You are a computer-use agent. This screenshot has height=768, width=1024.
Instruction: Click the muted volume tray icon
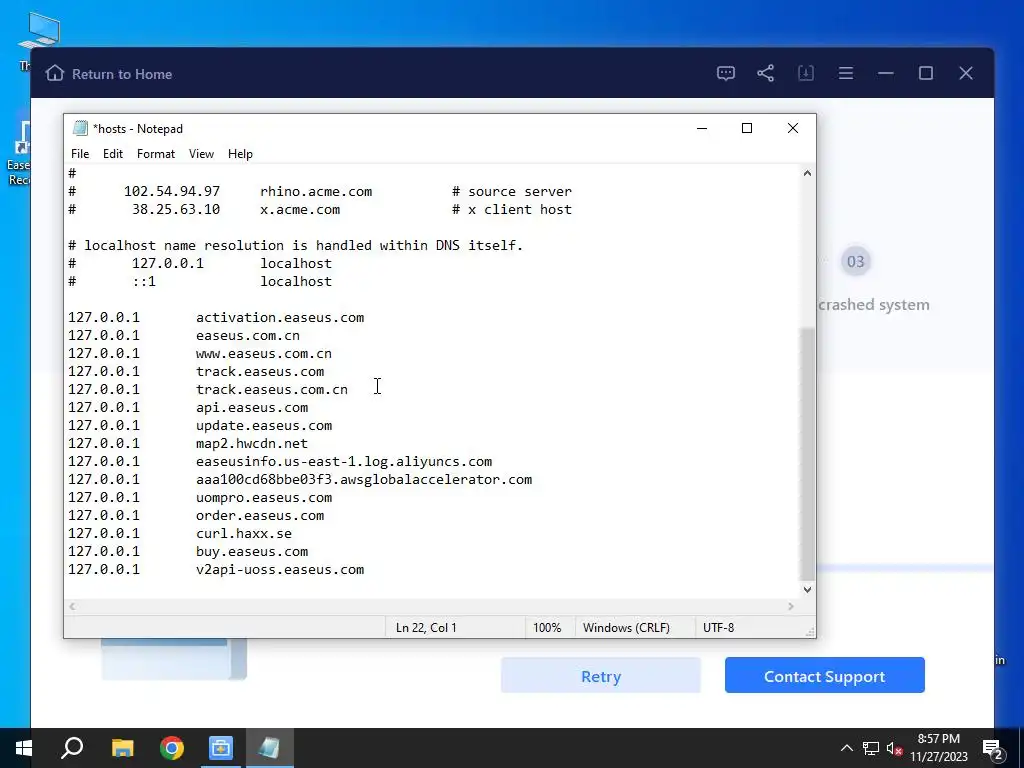click(x=895, y=748)
